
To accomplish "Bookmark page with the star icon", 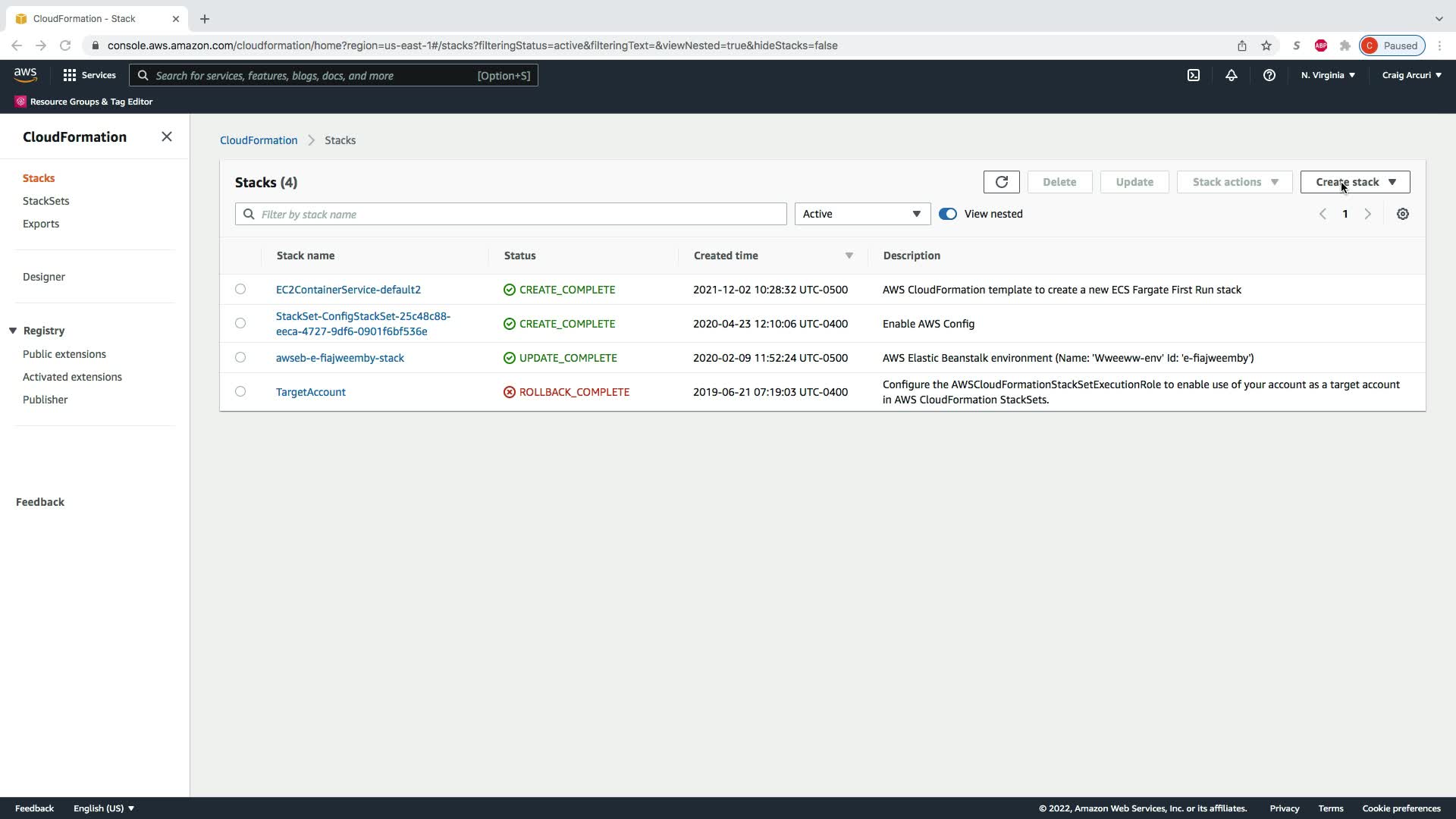I will pyautogui.click(x=1266, y=45).
